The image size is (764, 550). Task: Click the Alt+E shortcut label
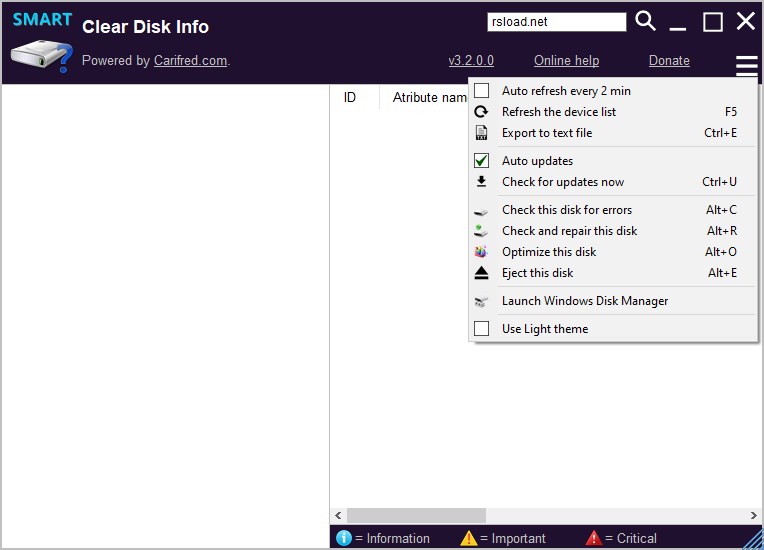[x=723, y=273]
